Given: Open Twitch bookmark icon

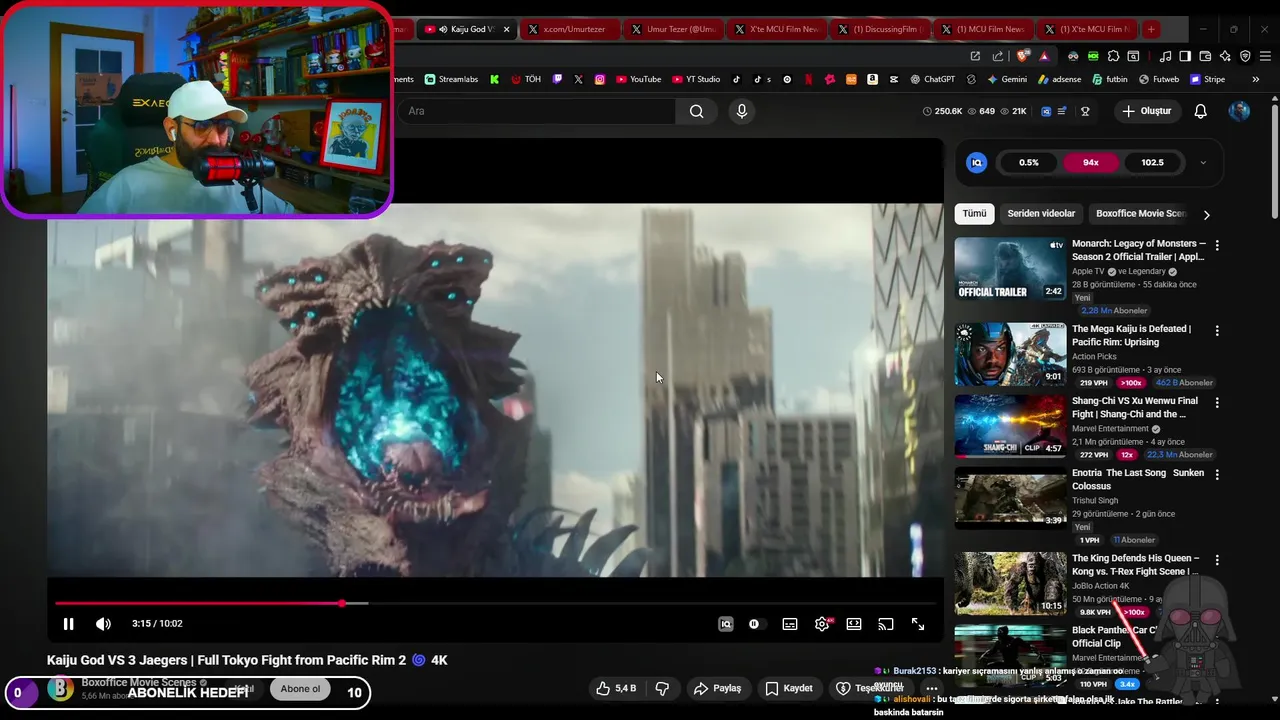Looking at the screenshot, I should click(557, 79).
